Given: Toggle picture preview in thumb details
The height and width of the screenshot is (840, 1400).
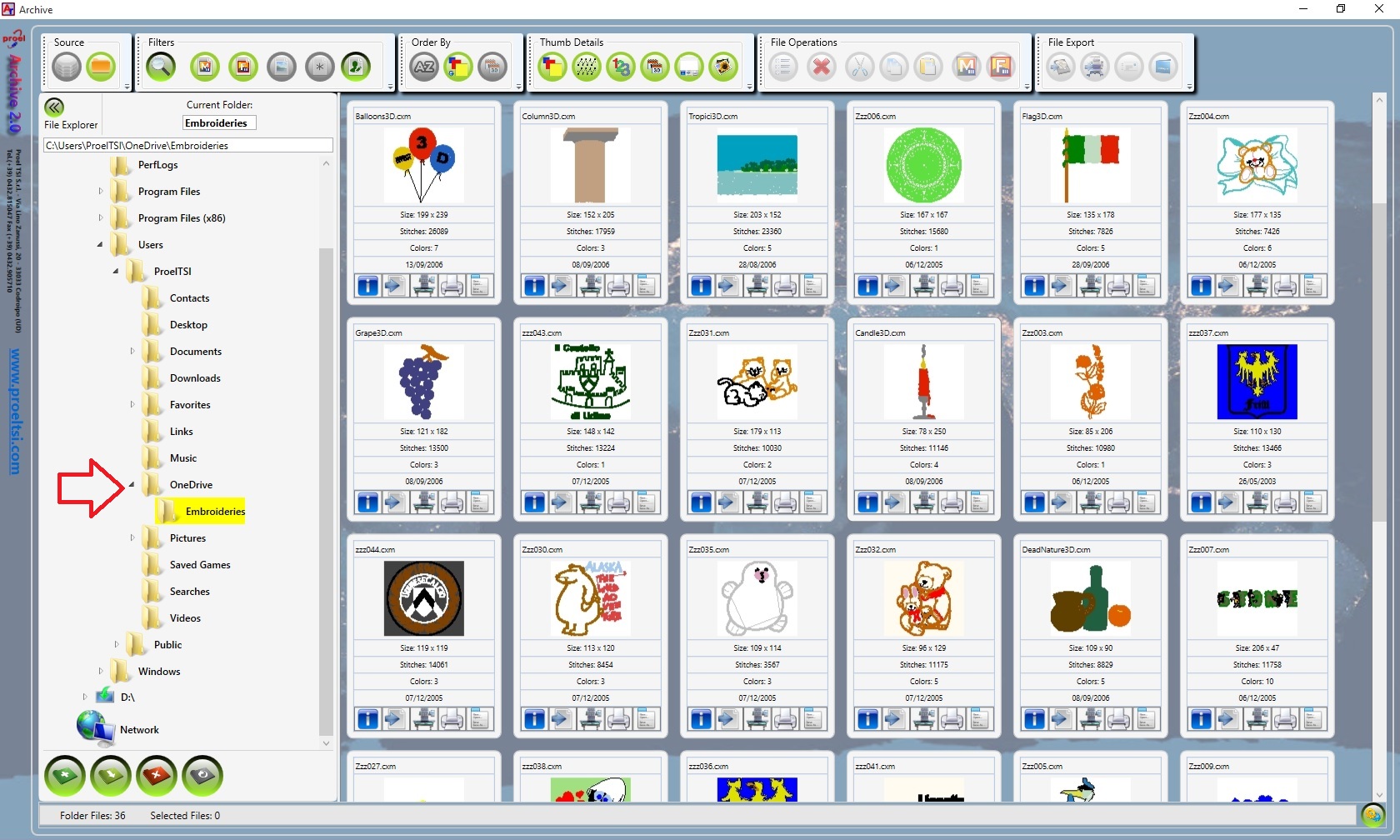Looking at the screenshot, I should tap(723, 67).
